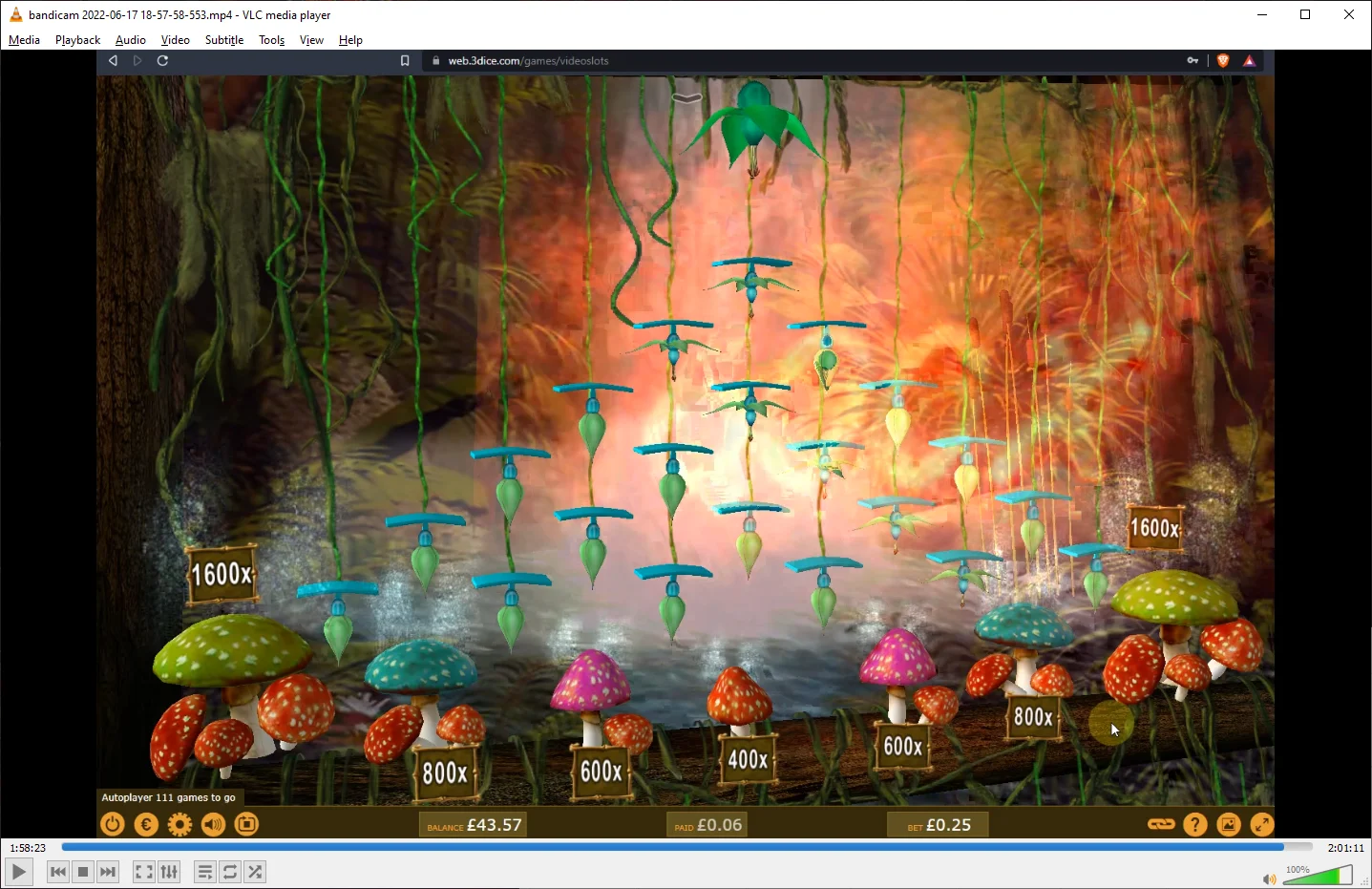Screen dimensions: 1372x889
Task: Open the Help menu
Action: coord(350,40)
